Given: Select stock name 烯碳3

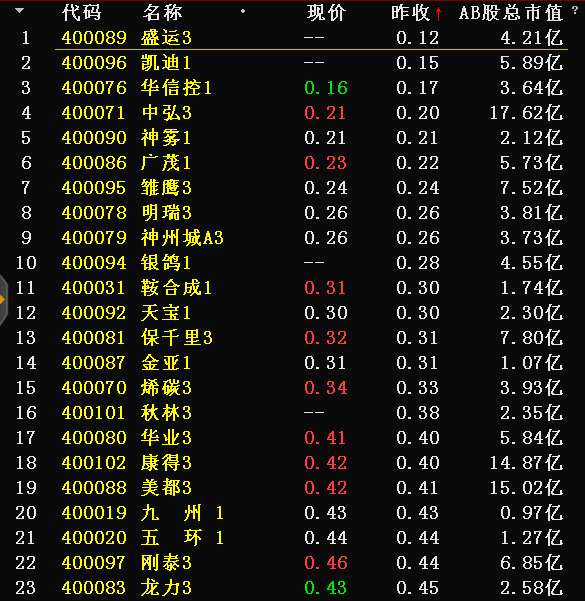Looking at the screenshot, I should coord(166,388).
